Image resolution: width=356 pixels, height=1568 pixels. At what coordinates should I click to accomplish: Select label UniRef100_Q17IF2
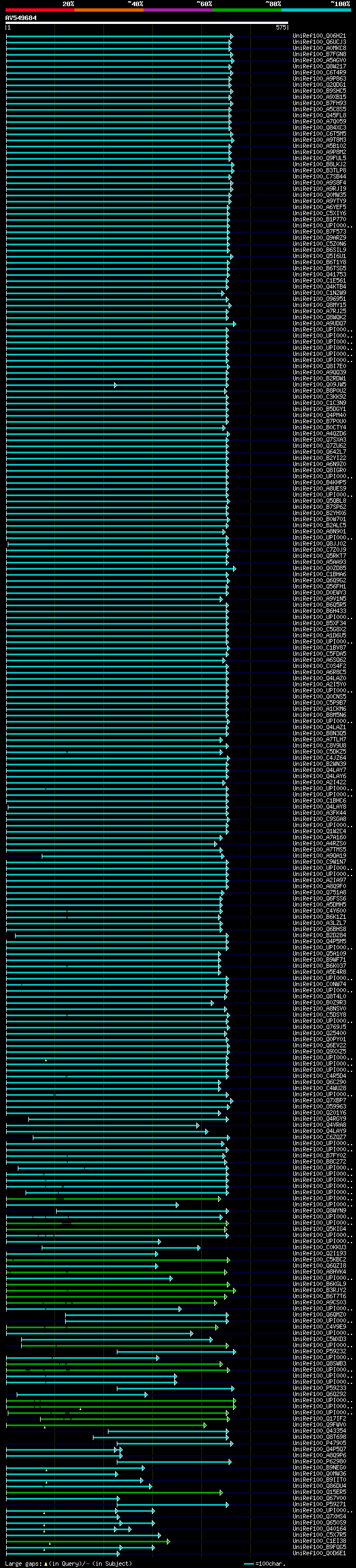tap(319, 1418)
